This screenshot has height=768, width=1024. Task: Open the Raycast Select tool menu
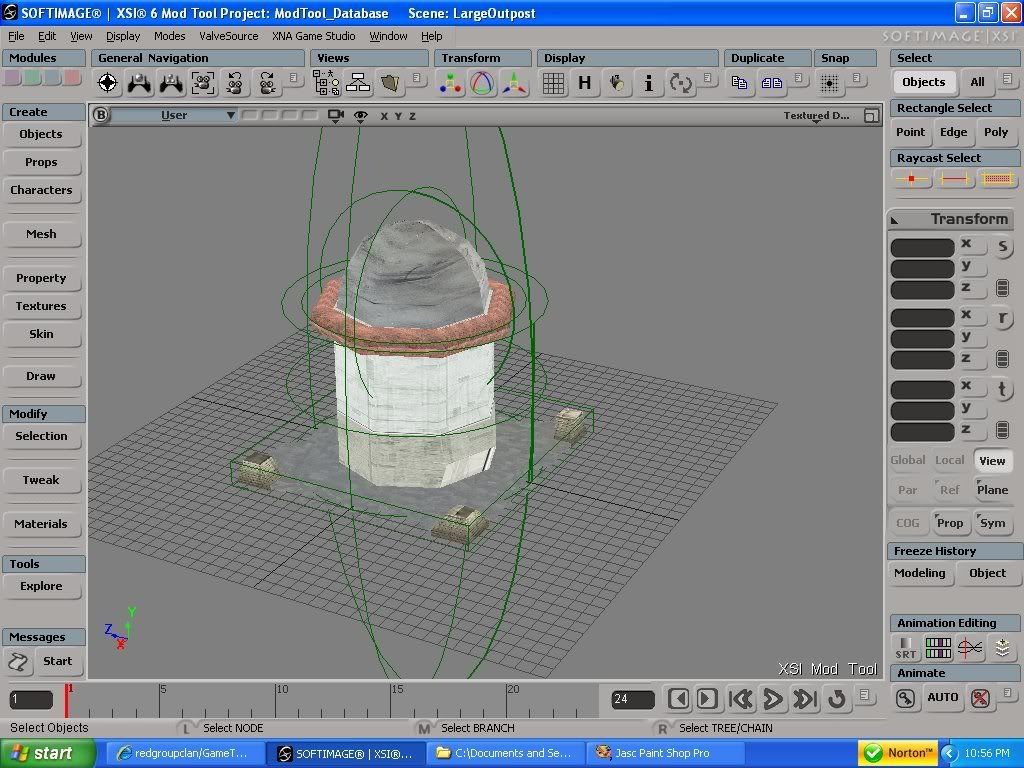tap(953, 157)
